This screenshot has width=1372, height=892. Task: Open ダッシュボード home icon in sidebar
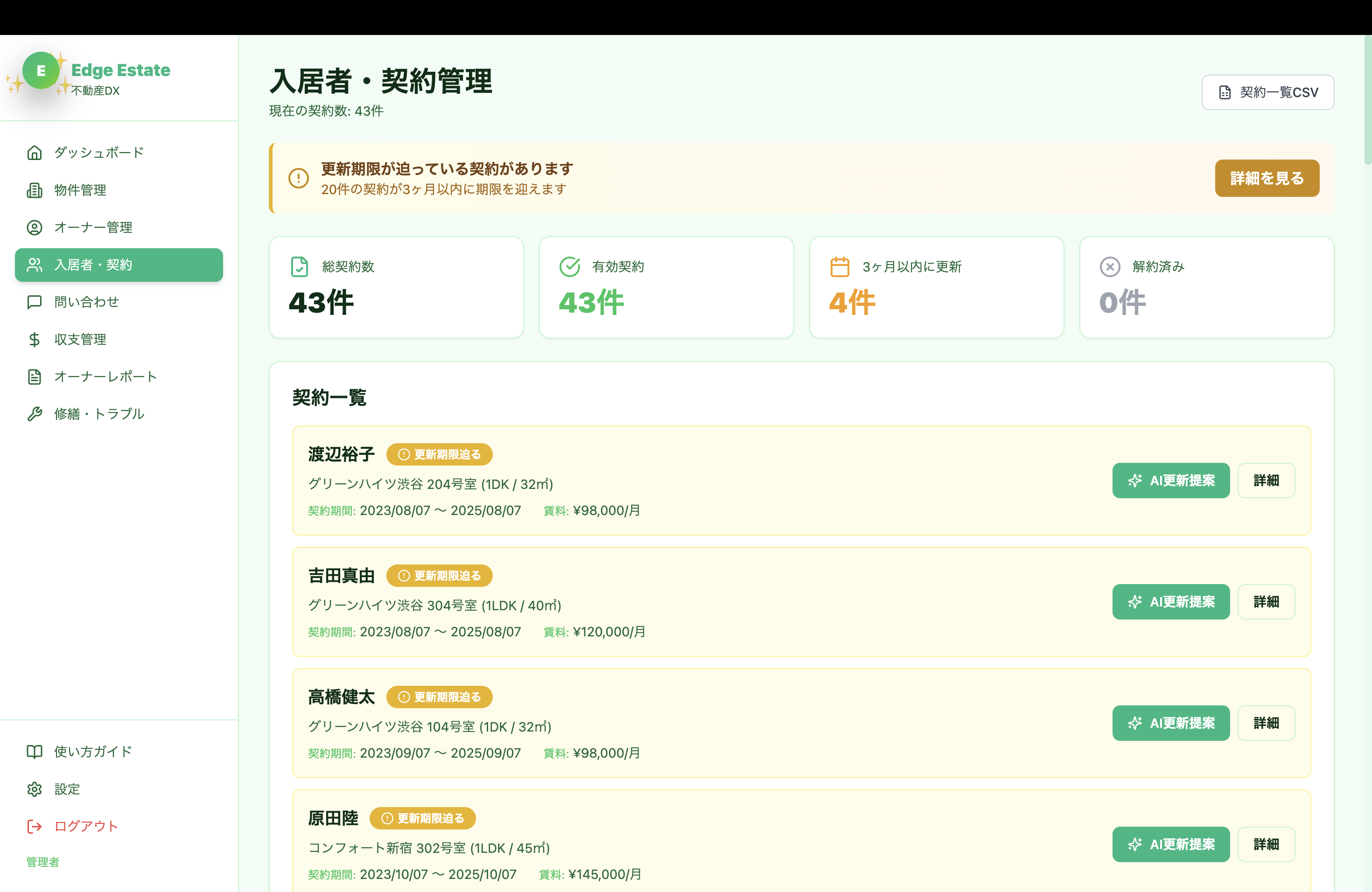click(x=35, y=153)
